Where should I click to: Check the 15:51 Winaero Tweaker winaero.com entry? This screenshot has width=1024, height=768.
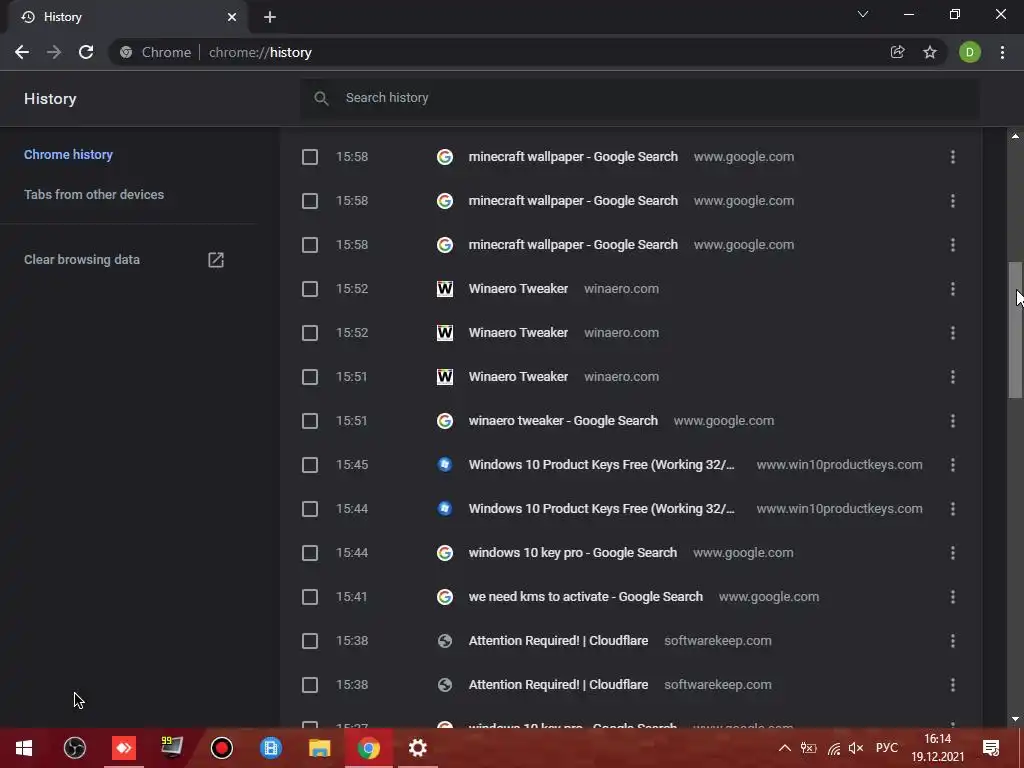click(x=310, y=377)
